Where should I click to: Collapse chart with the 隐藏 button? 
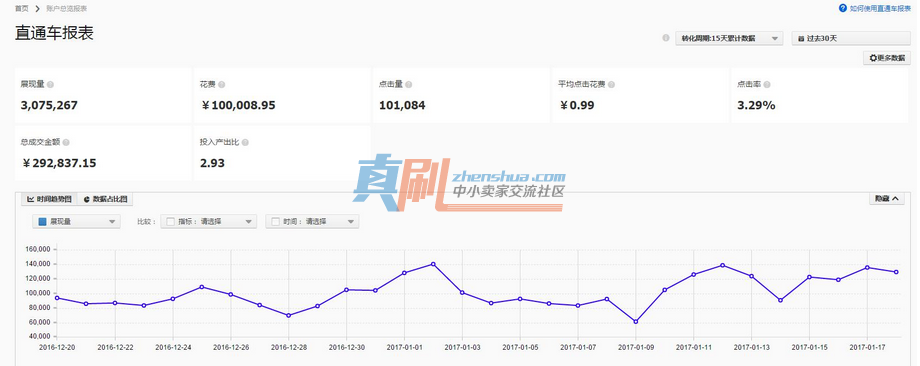pos(887,199)
